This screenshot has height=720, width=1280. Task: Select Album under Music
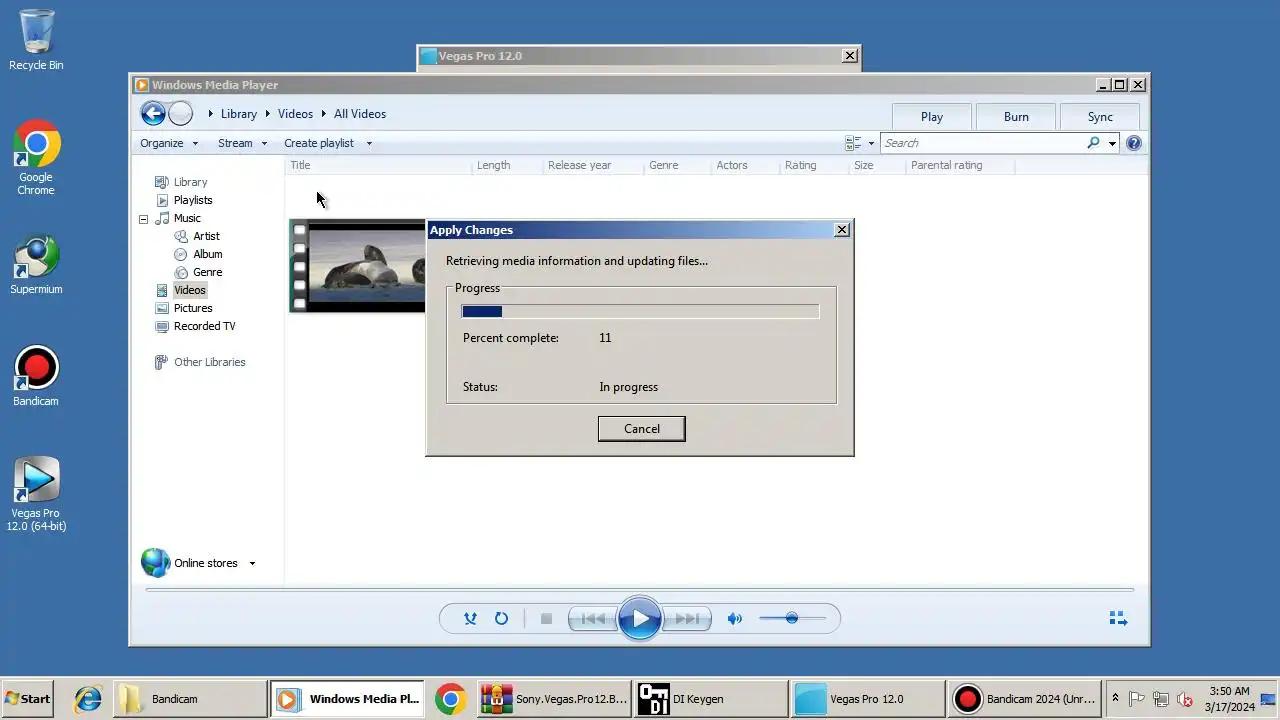click(x=207, y=254)
